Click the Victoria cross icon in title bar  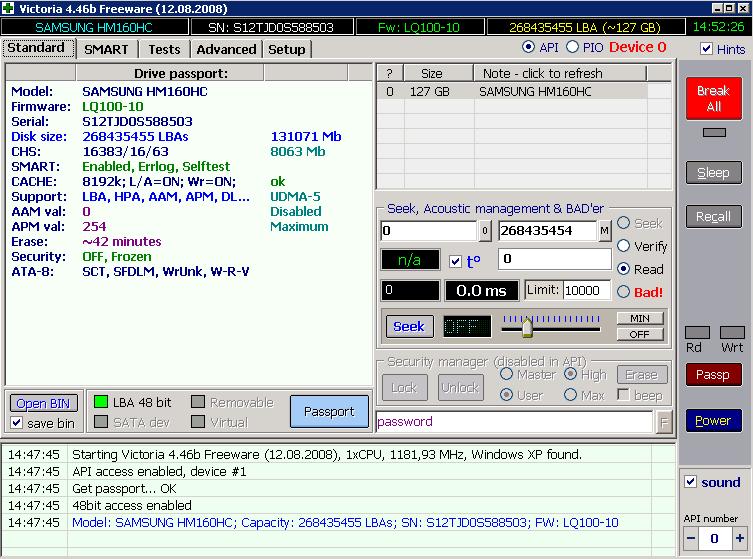[x=8, y=8]
